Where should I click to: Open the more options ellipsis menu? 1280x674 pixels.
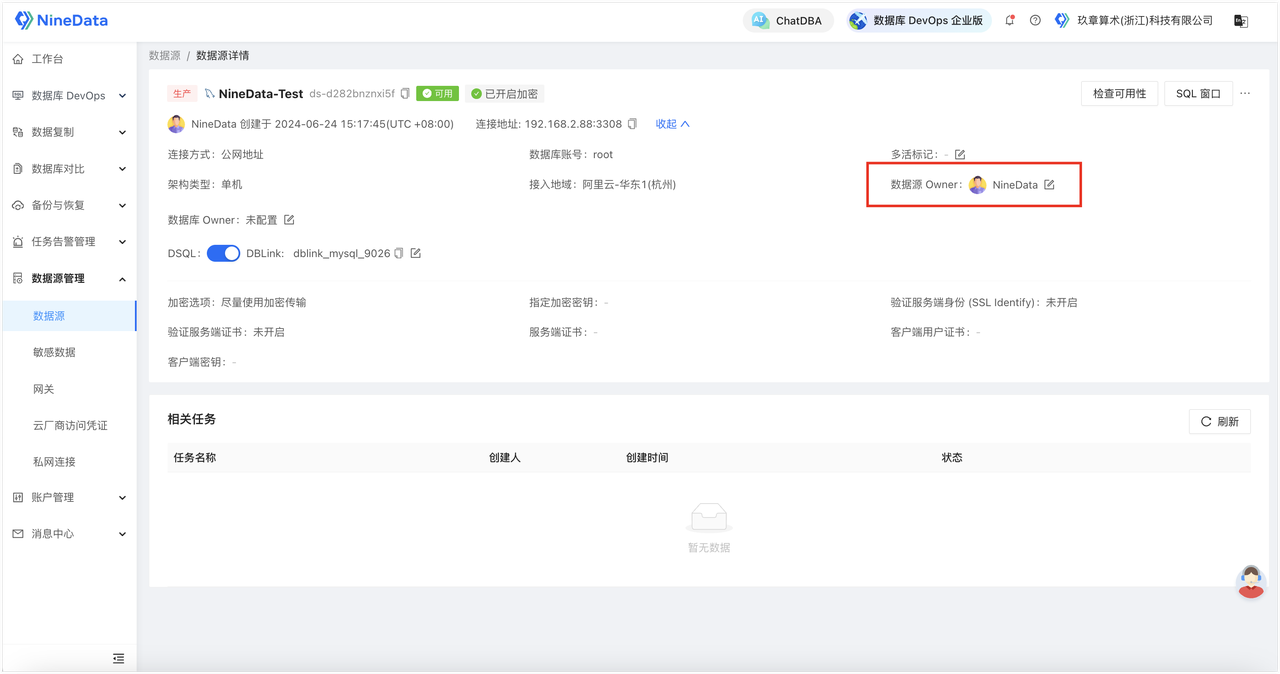pyautogui.click(x=1245, y=93)
